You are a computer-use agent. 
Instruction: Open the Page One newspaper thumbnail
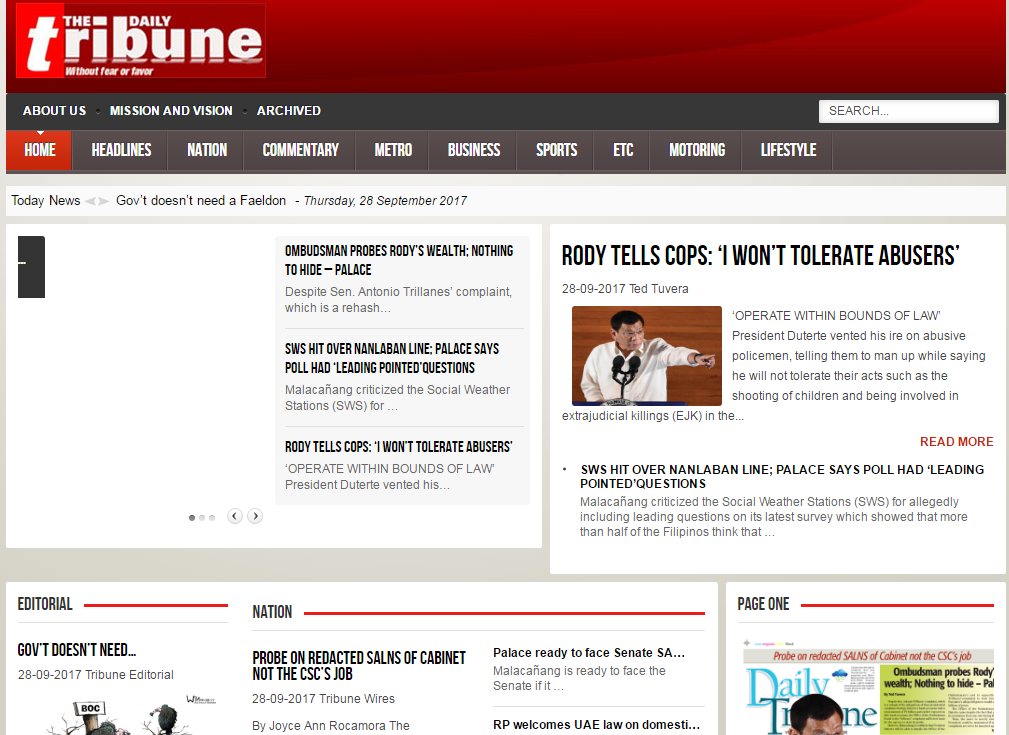(x=868, y=687)
